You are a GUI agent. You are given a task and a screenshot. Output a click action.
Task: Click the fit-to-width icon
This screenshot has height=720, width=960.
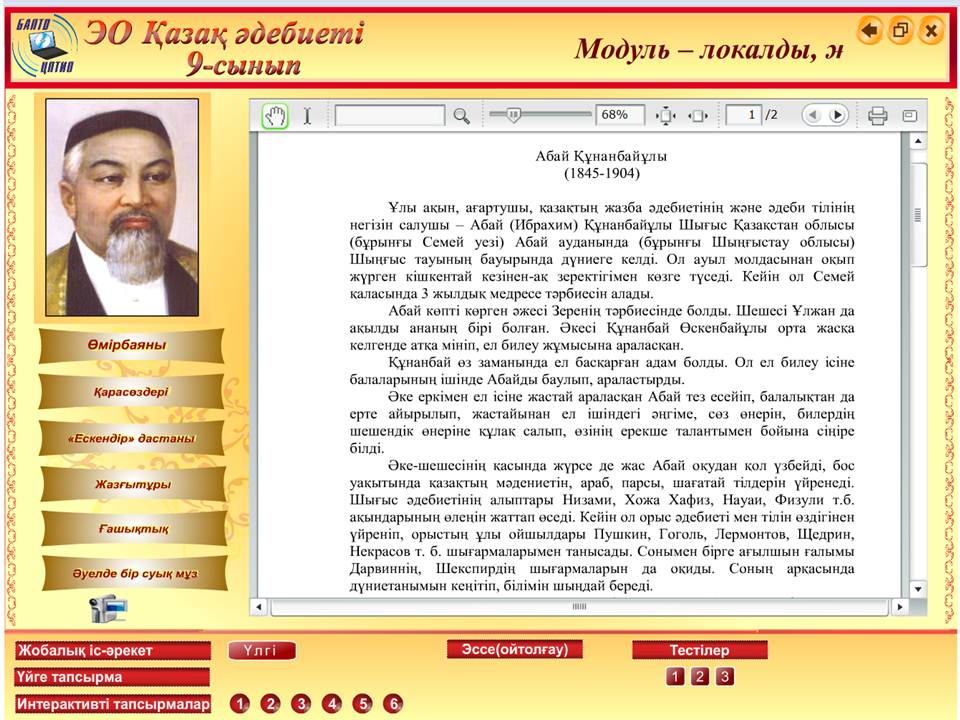(x=697, y=115)
